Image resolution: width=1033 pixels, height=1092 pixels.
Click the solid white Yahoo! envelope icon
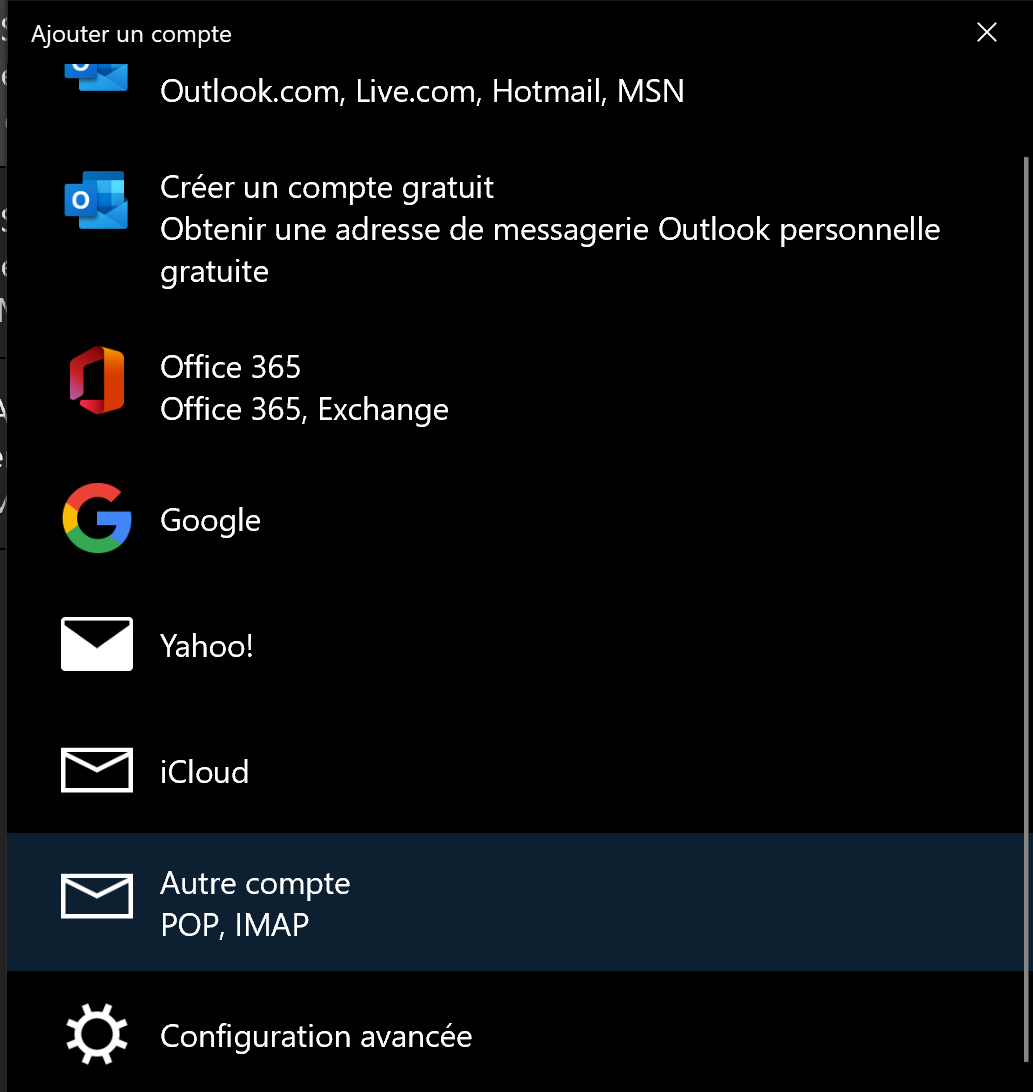click(x=97, y=644)
